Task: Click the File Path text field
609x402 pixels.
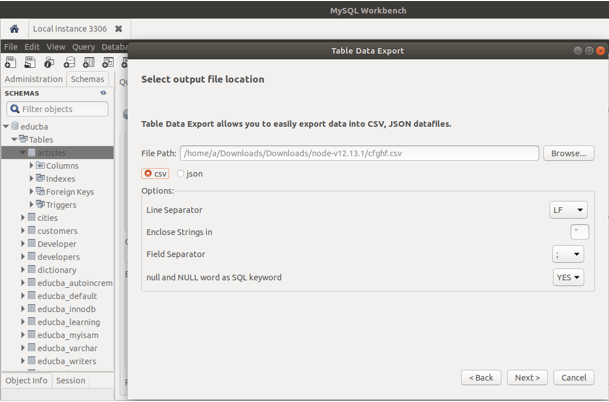Action: [359, 153]
